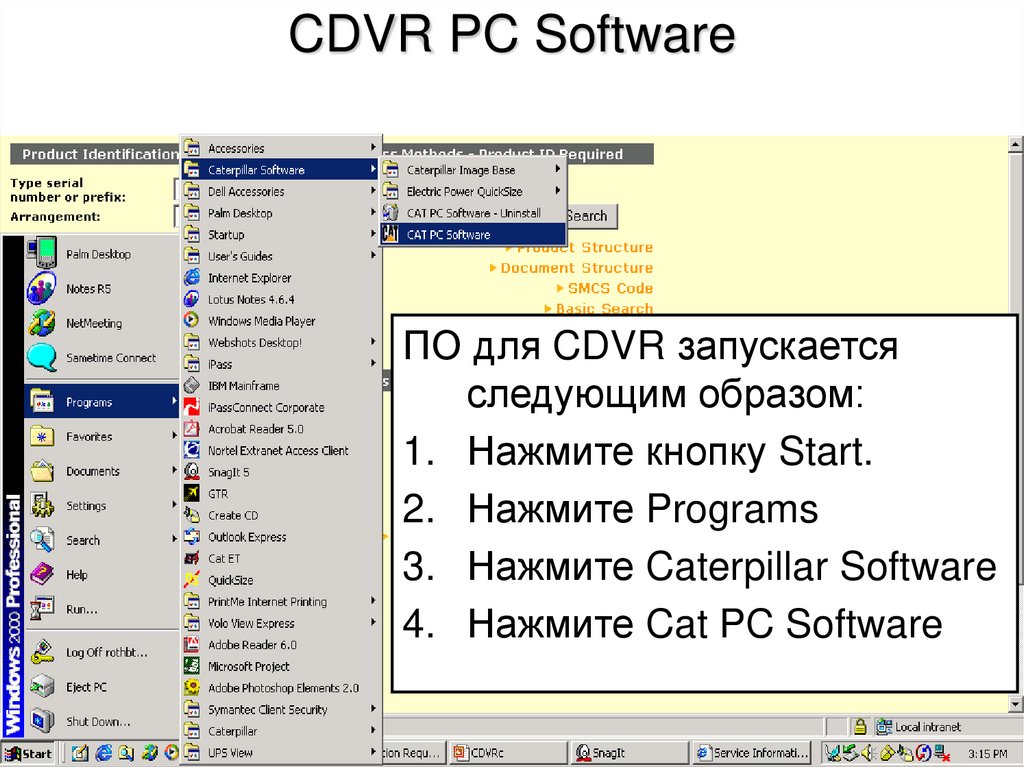The height and width of the screenshot is (767, 1024).
Task: Click the SnagIt 5 icon in Programs list
Action: point(191,472)
